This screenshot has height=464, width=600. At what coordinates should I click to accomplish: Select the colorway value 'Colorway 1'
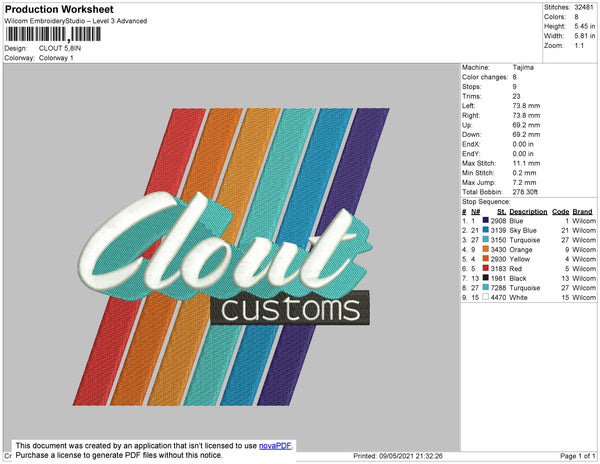point(56,58)
